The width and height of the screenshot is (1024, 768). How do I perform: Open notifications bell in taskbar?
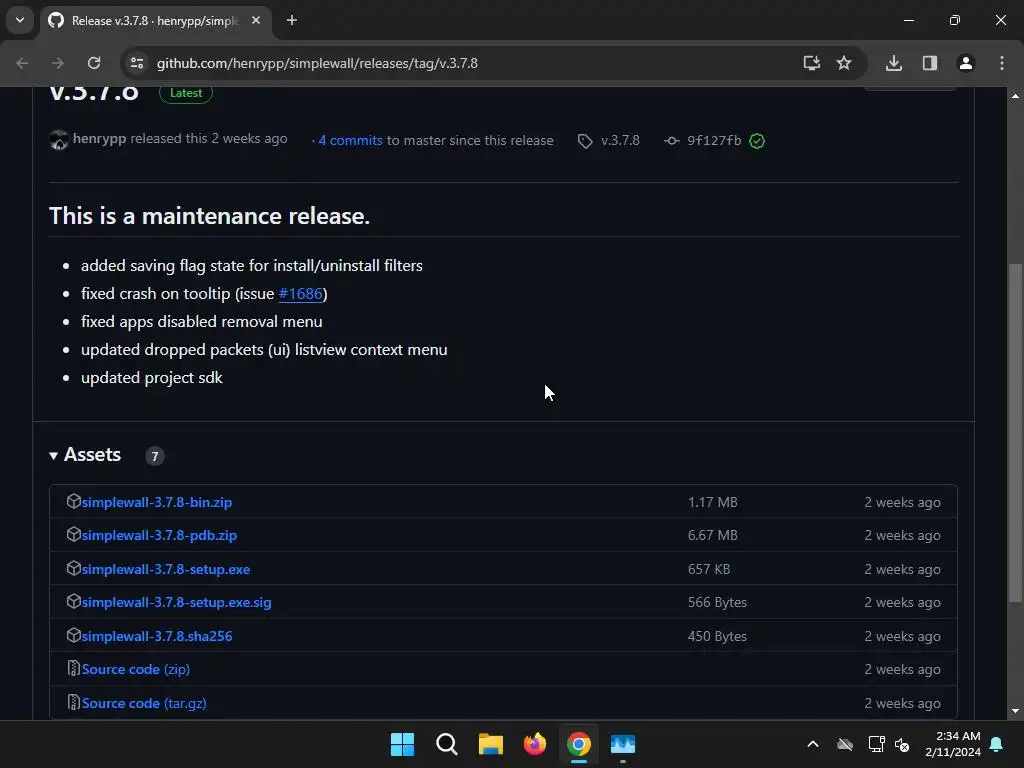click(x=997, y=744)
